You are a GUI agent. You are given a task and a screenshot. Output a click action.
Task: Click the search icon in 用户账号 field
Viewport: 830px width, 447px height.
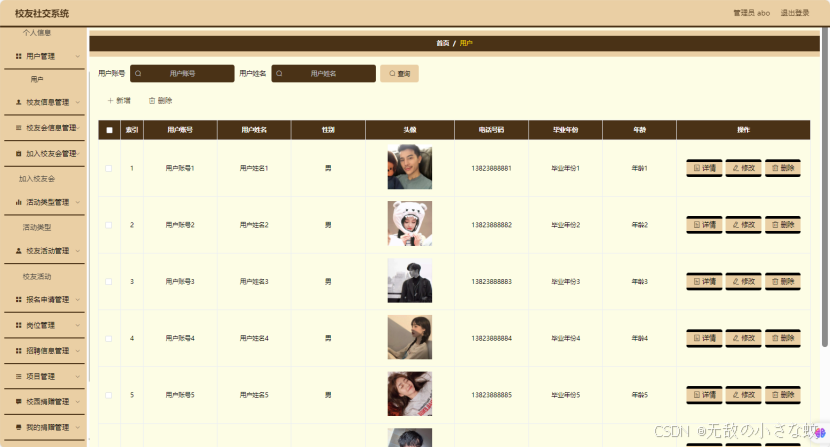[138, 74]
